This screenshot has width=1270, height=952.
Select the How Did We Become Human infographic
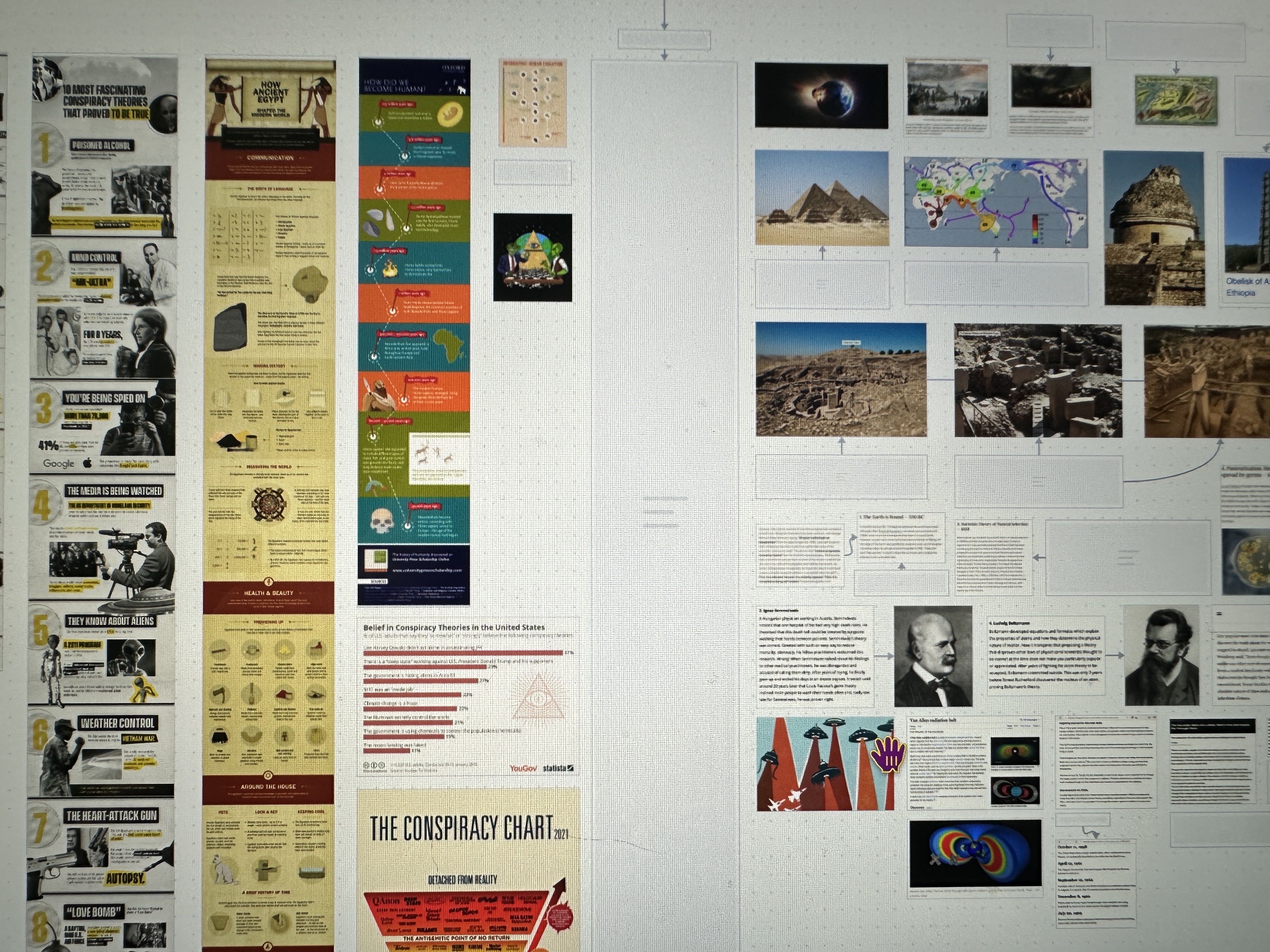click(x=414, y=332)
